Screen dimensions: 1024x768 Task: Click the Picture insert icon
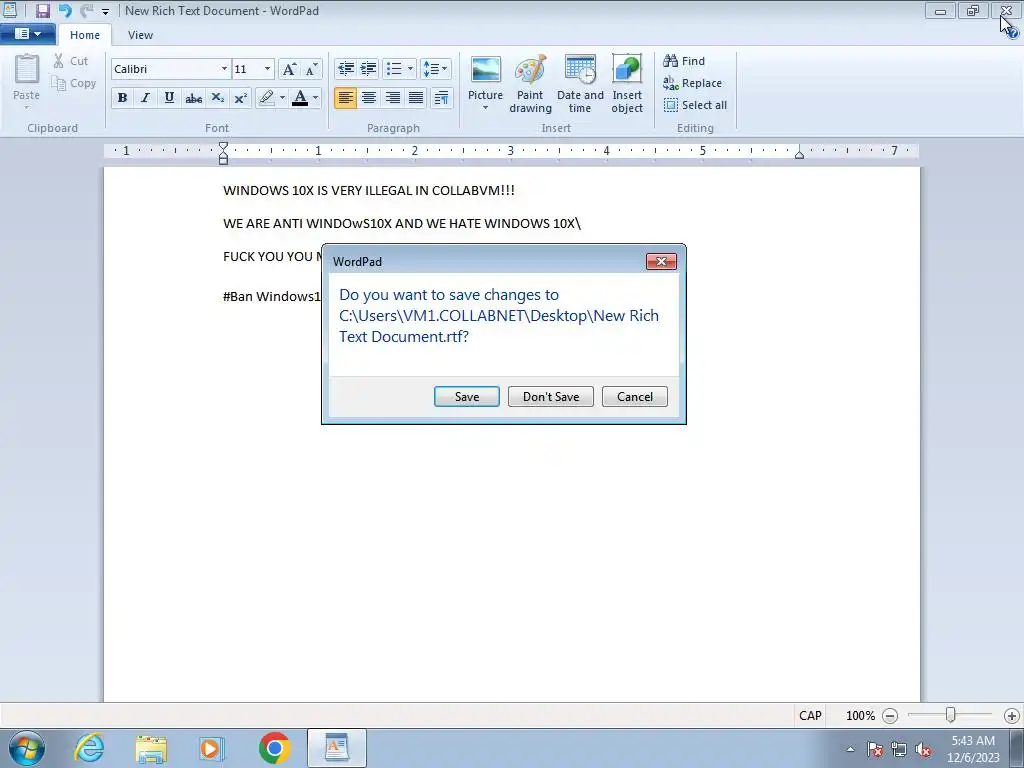(485, 70)
